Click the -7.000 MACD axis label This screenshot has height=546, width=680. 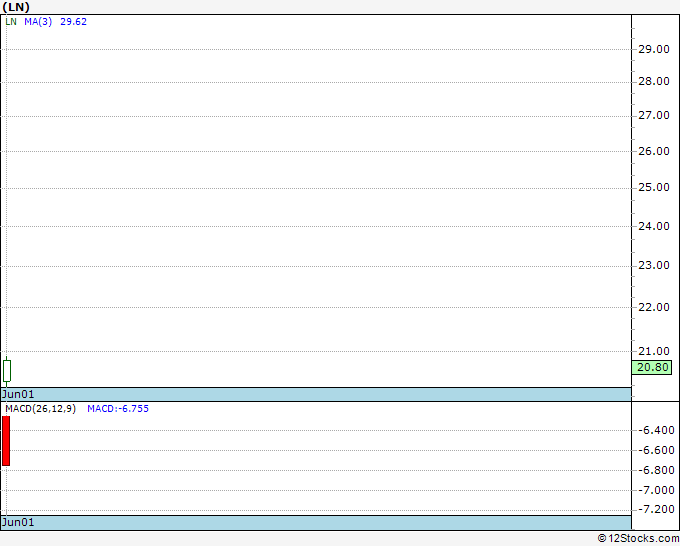tap(656, 490)
